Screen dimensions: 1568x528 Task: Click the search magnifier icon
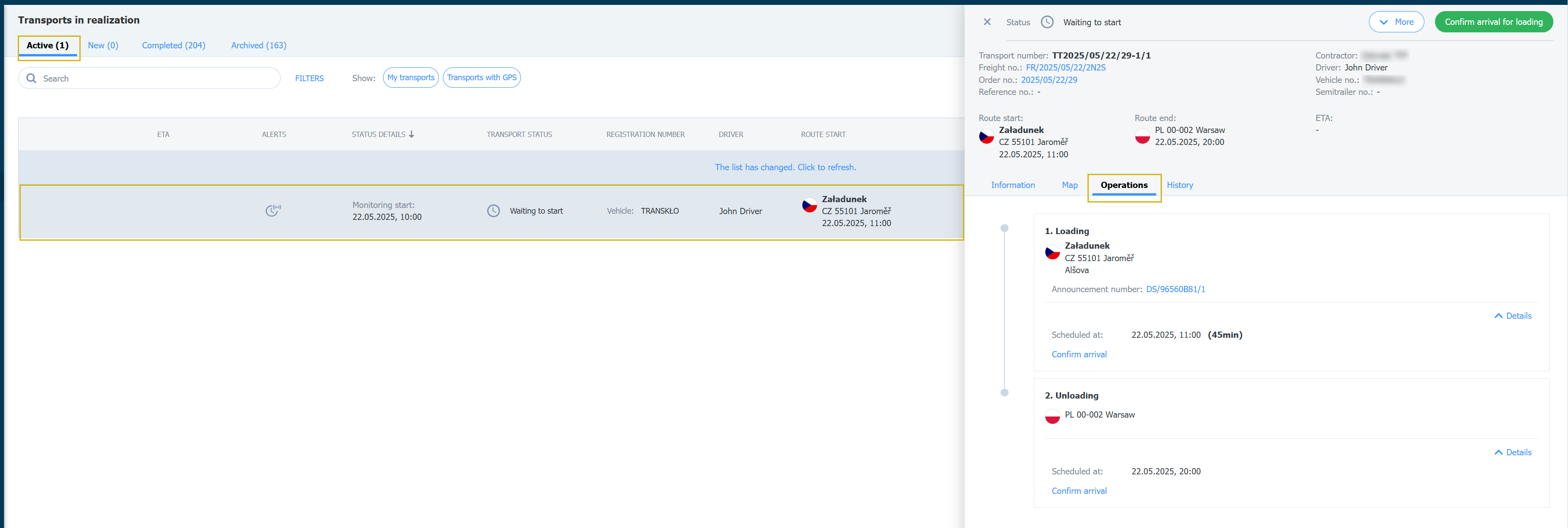click(x=31, y=78)
